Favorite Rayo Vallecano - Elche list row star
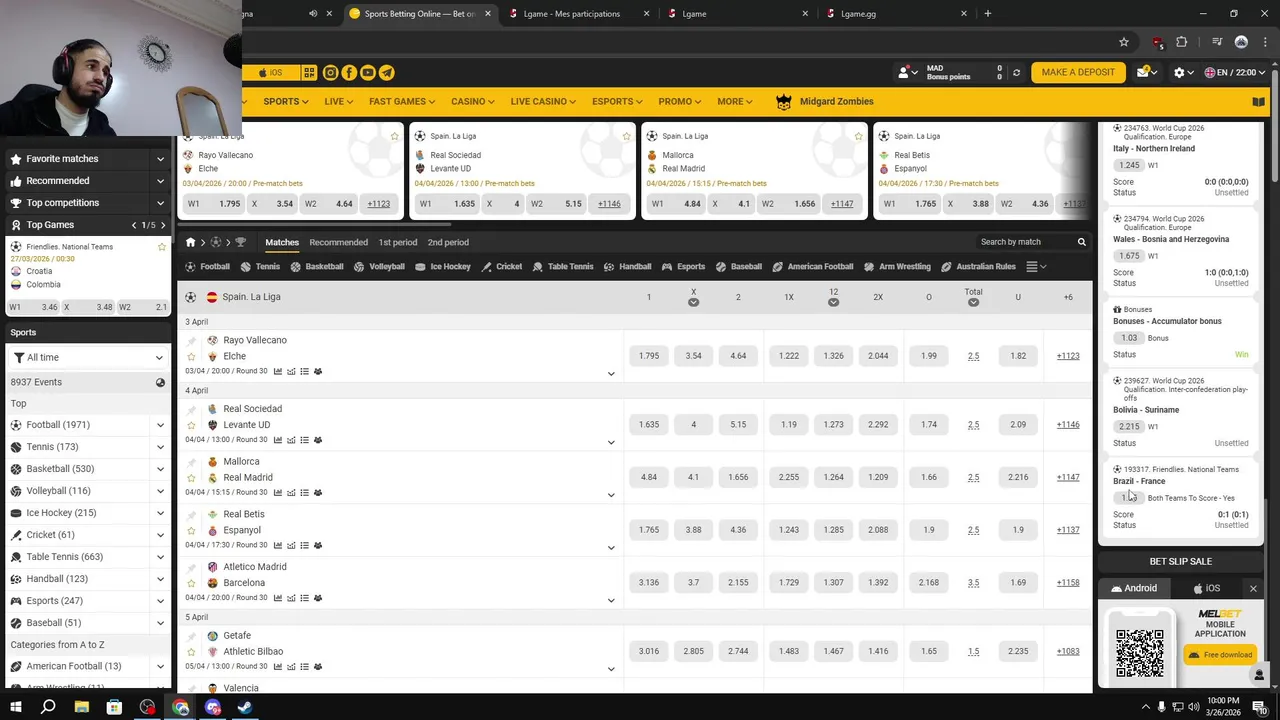This screenshot has height=720, width=1280. [192, 356]
